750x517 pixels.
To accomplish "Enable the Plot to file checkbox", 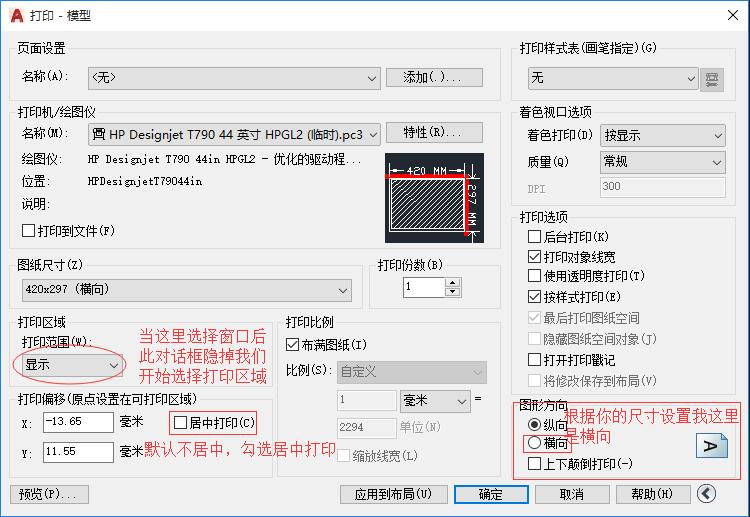I will [x=28, y=231].
